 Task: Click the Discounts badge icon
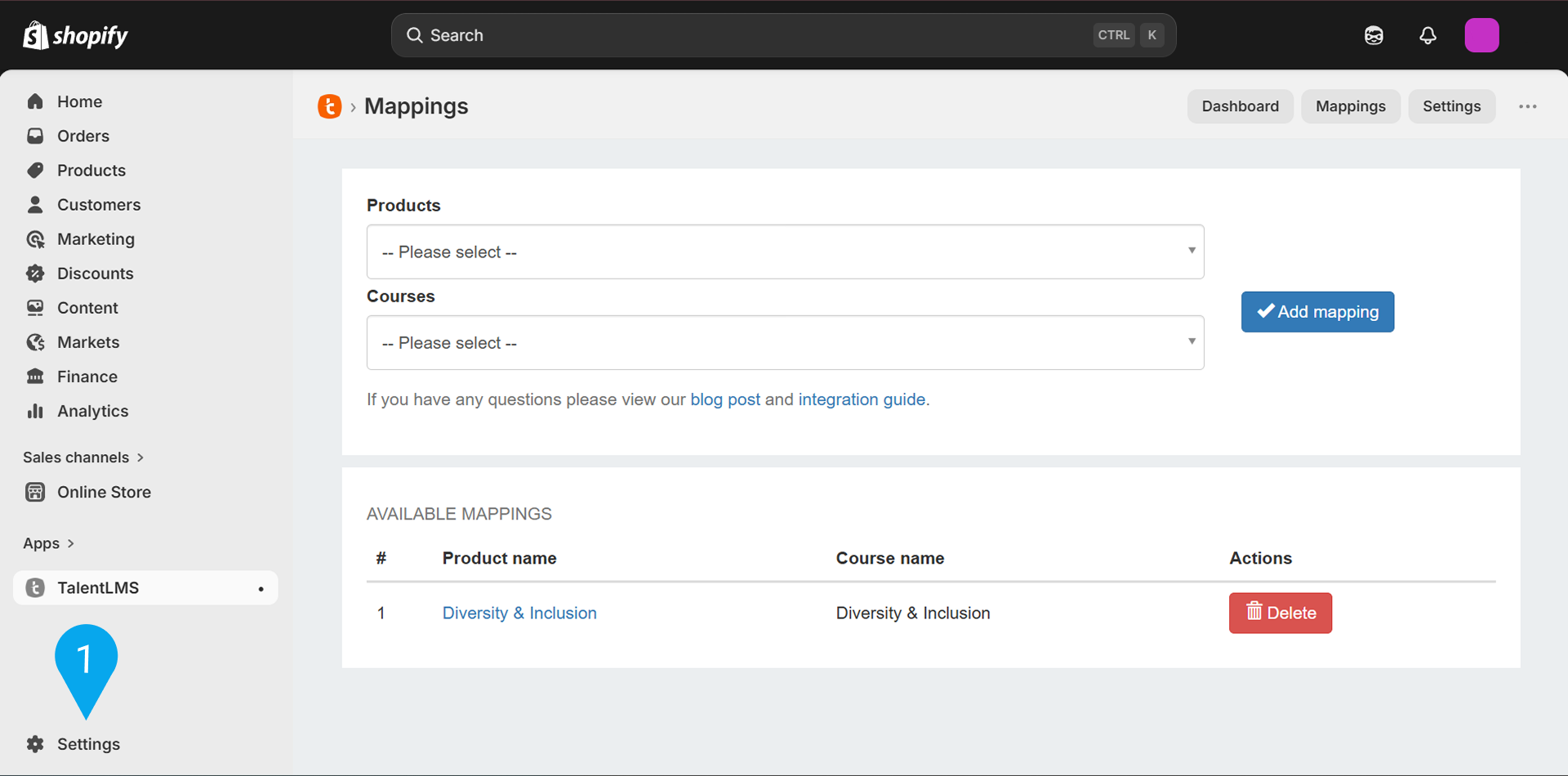tap(35, 273)
